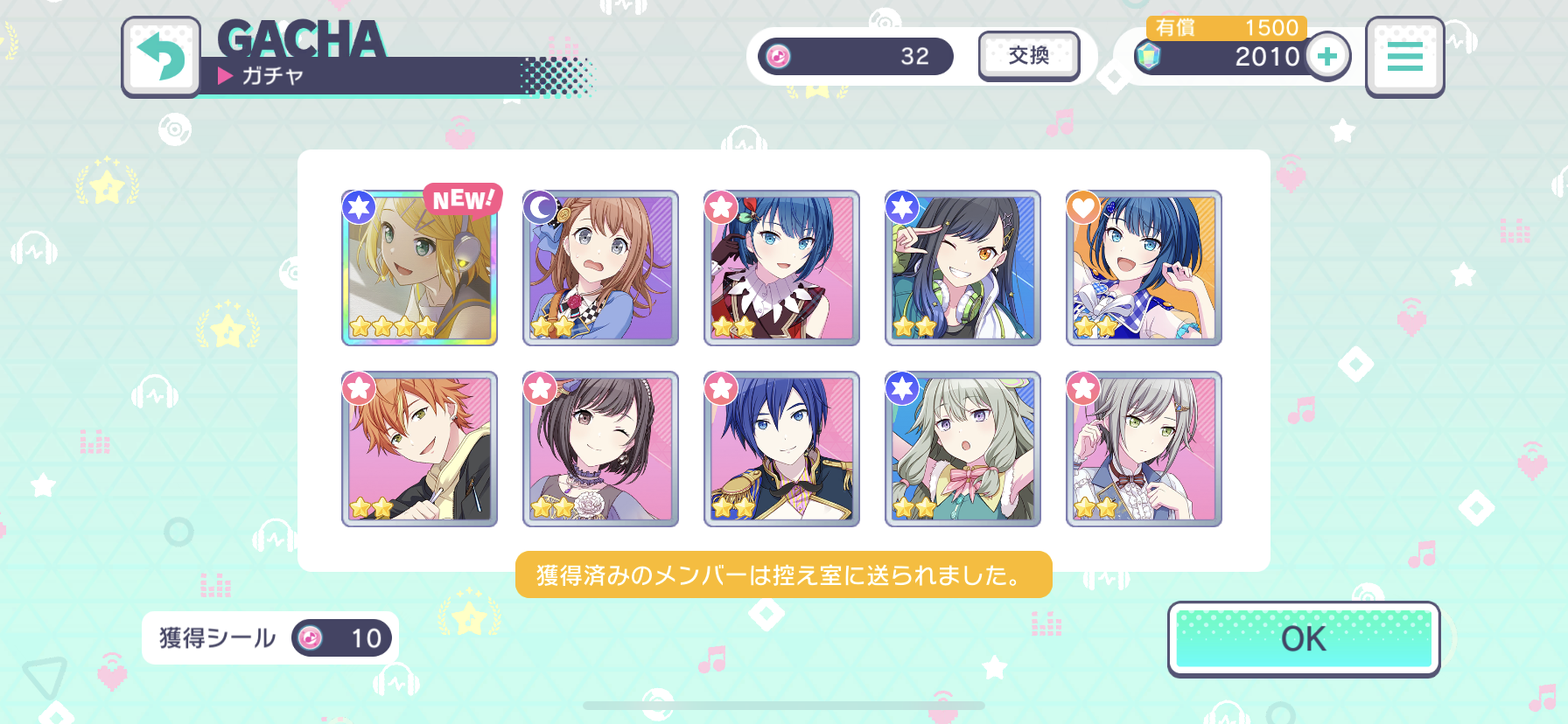The width and height of the screenshot is (1568, 724).
Task: Select the winking black-haired girl with peace sign
Action: (962, 268)
